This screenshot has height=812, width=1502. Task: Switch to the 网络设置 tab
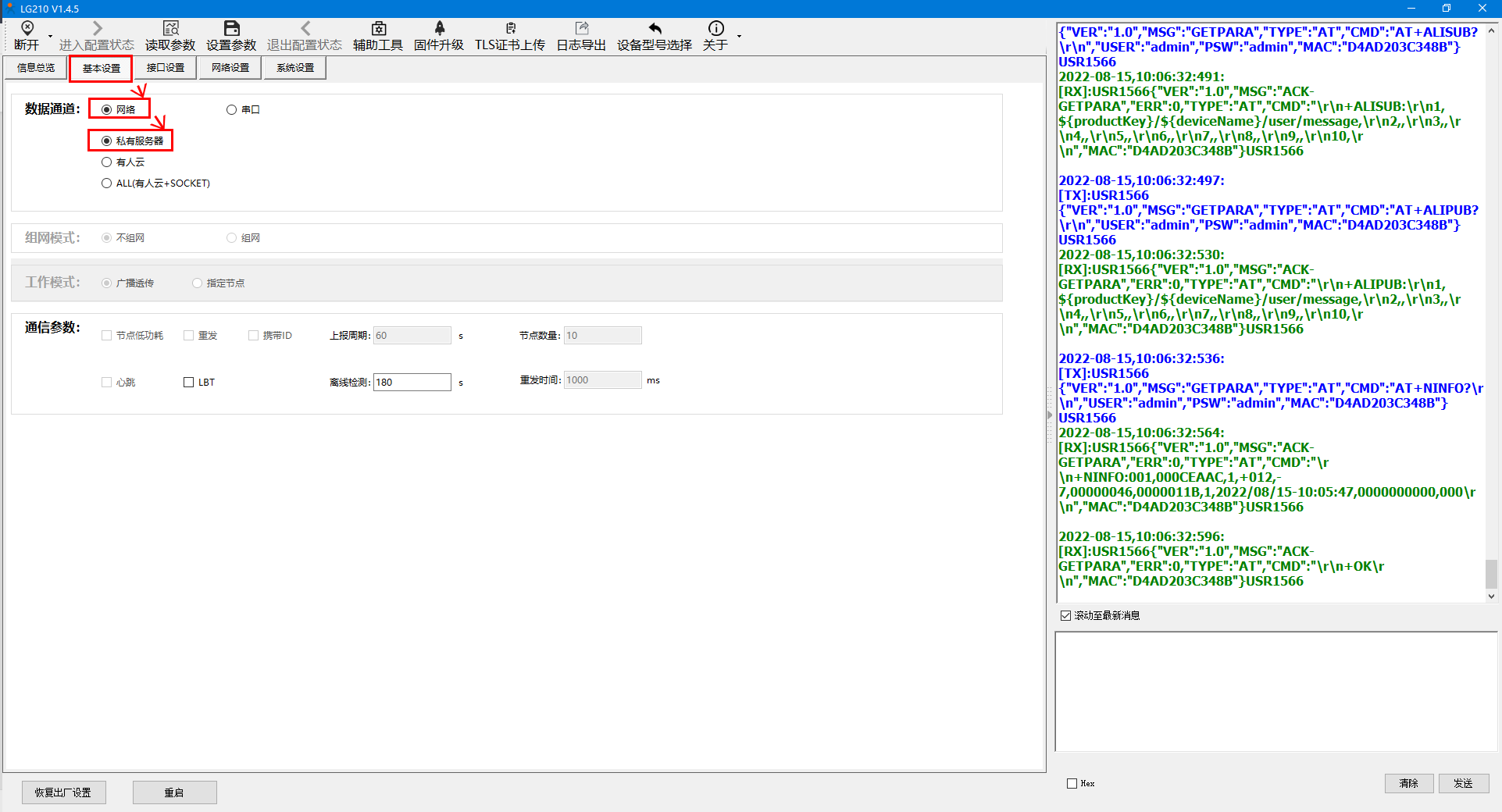tap(230, 68)
